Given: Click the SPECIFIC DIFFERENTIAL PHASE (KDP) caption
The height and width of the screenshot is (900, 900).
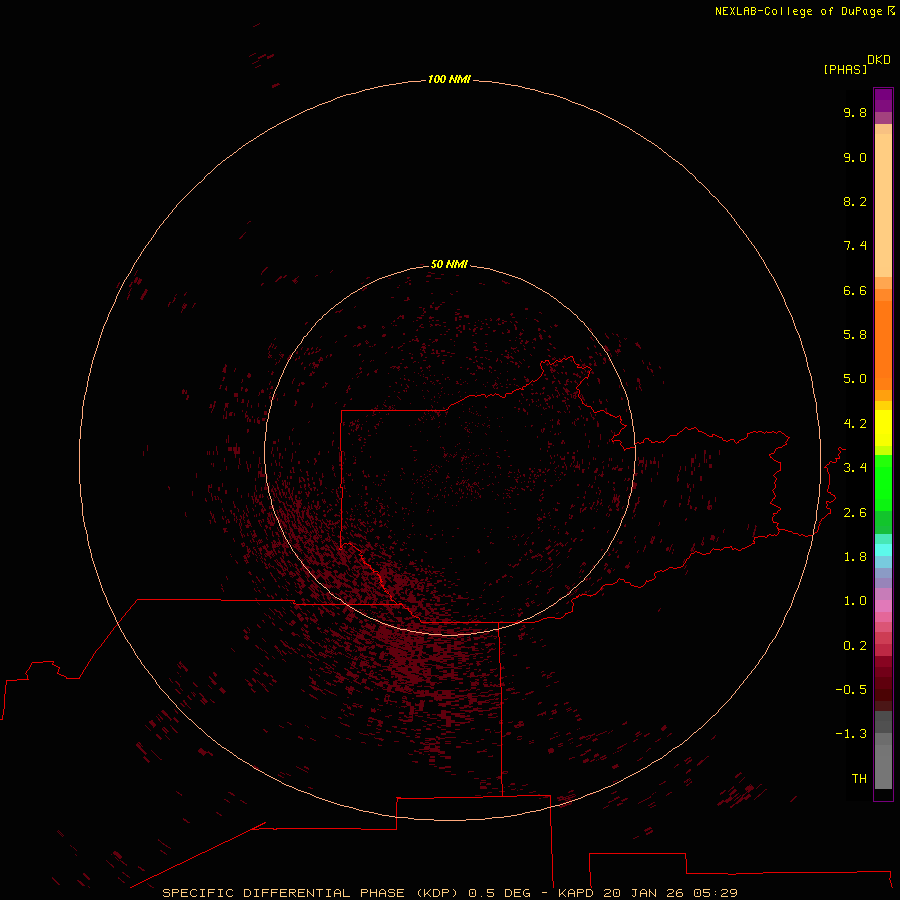Looking at the screenshot, I should tap(310, 893).
